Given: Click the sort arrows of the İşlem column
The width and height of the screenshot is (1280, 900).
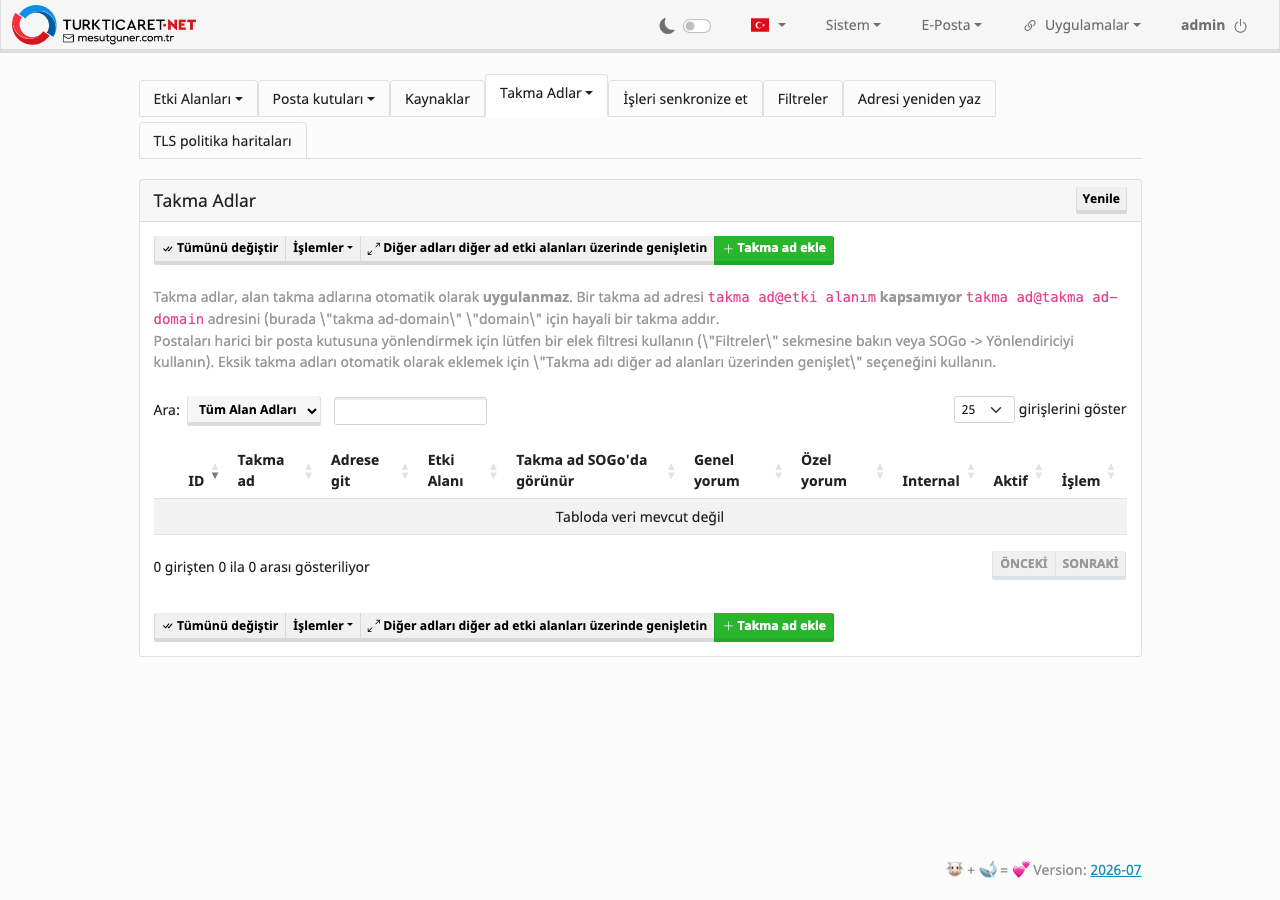Looking at the screenshot, I should [1111, 471].
